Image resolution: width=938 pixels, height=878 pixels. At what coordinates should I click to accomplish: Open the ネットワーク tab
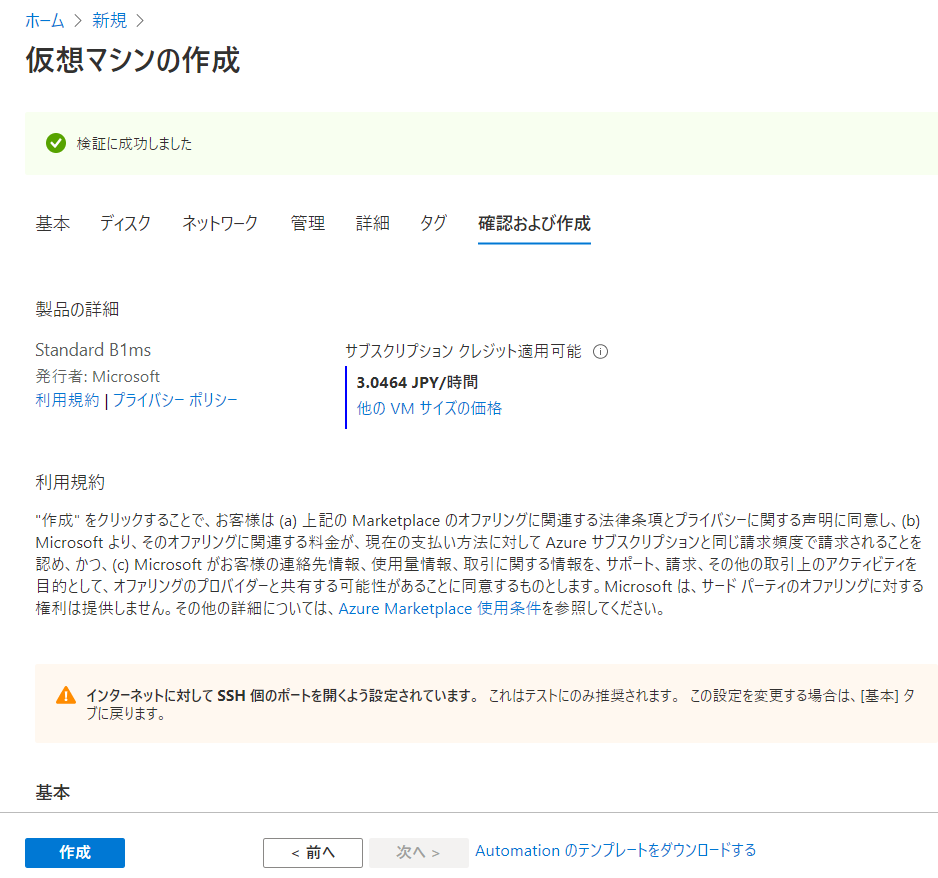click(219, 224)
